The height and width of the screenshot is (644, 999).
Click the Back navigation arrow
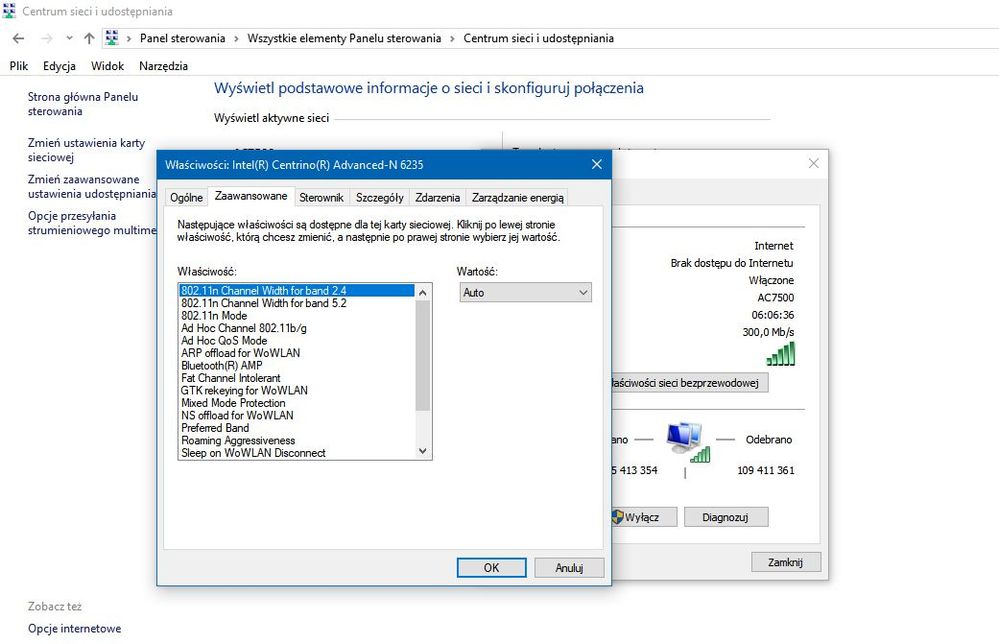tap(18, 39)
